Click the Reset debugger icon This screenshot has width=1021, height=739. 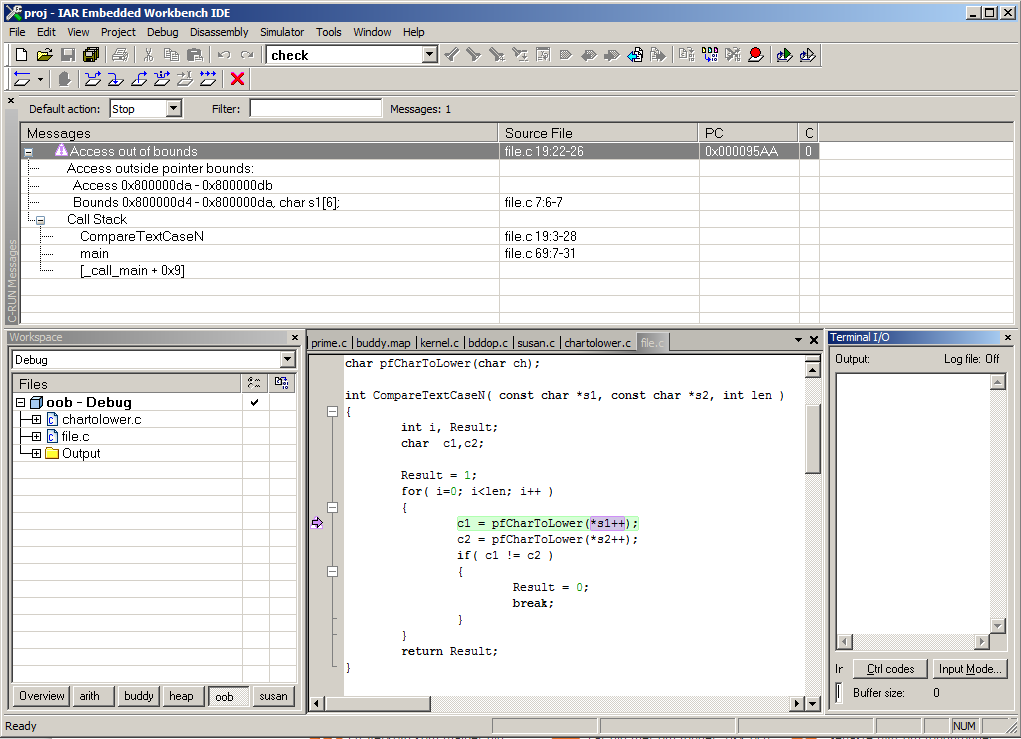click(x=22, y=79)
